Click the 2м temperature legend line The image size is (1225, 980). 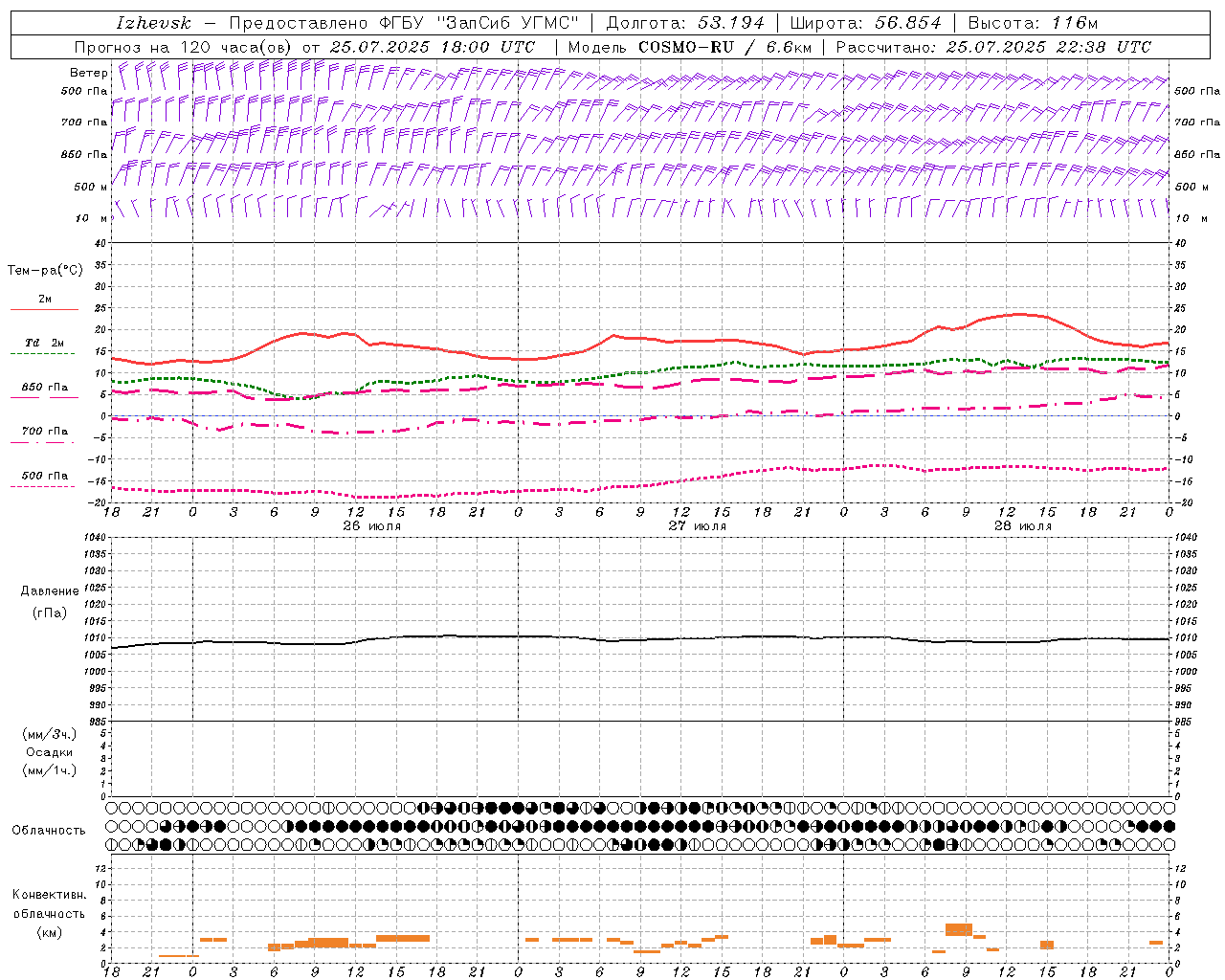[44, 310]
